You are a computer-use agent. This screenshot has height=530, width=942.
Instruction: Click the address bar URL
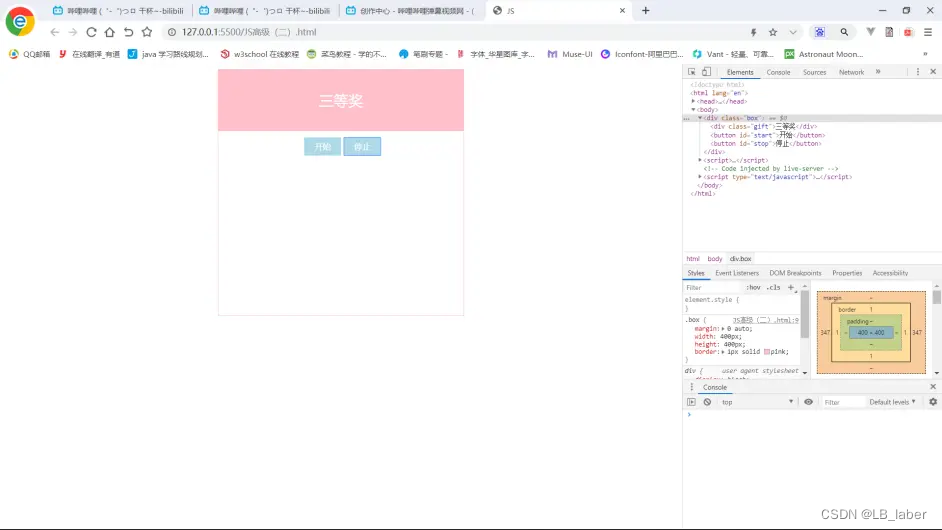point(249,32)
